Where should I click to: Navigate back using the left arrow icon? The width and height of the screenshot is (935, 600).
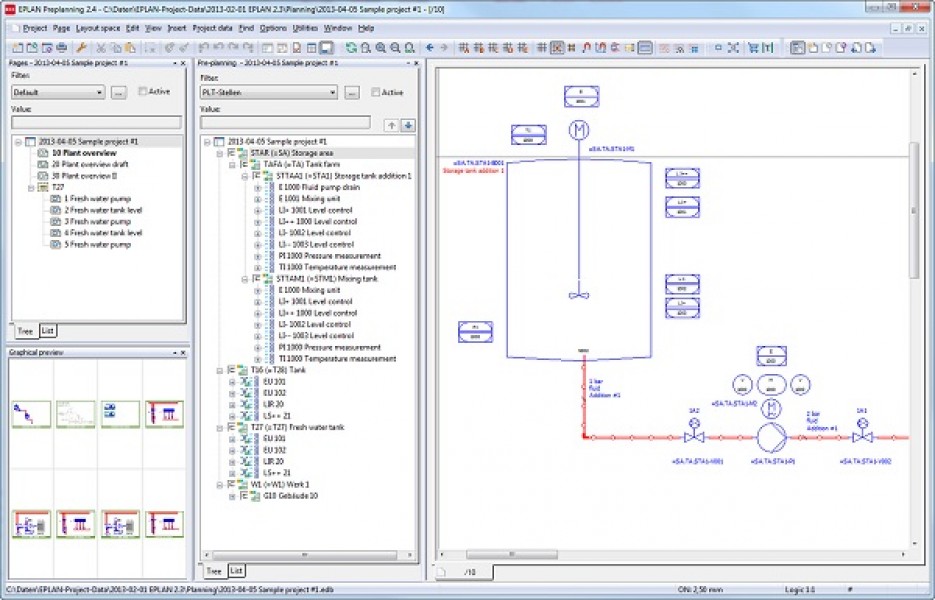point(429,47)
